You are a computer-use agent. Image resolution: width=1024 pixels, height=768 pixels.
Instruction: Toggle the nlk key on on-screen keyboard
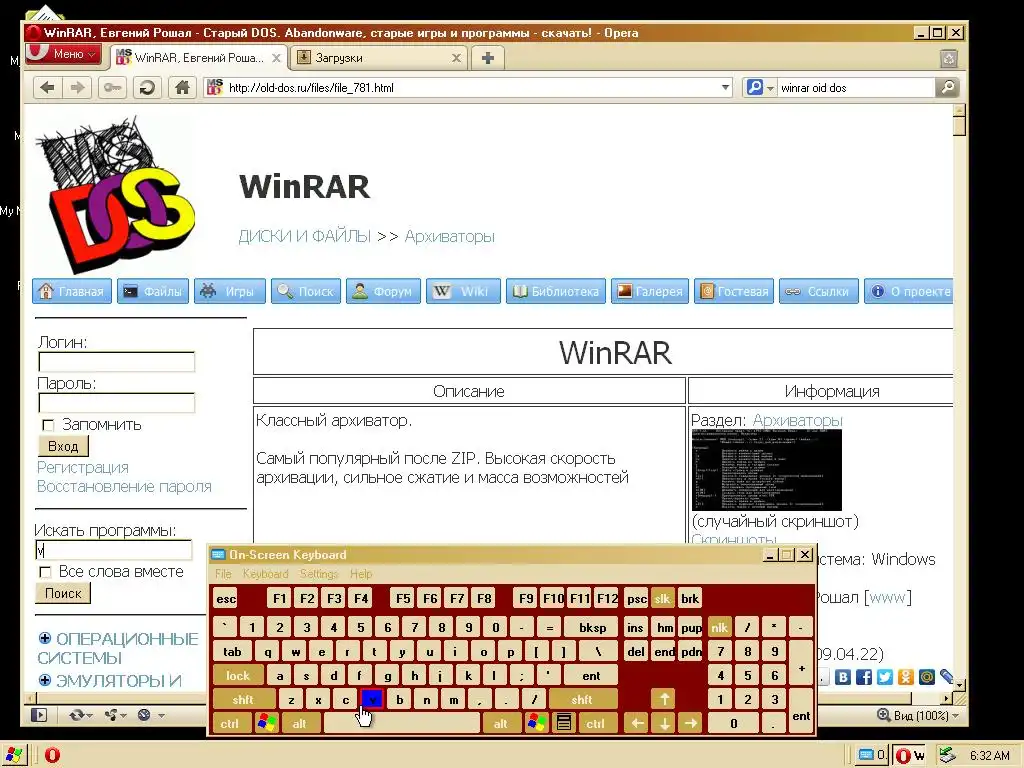[720, 628]
